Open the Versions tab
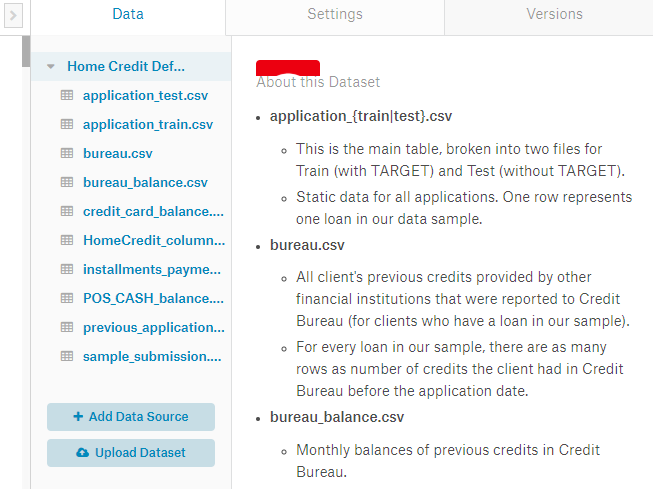Image resolution: width=653 pixels, height=489 pixels. (554, 15)
